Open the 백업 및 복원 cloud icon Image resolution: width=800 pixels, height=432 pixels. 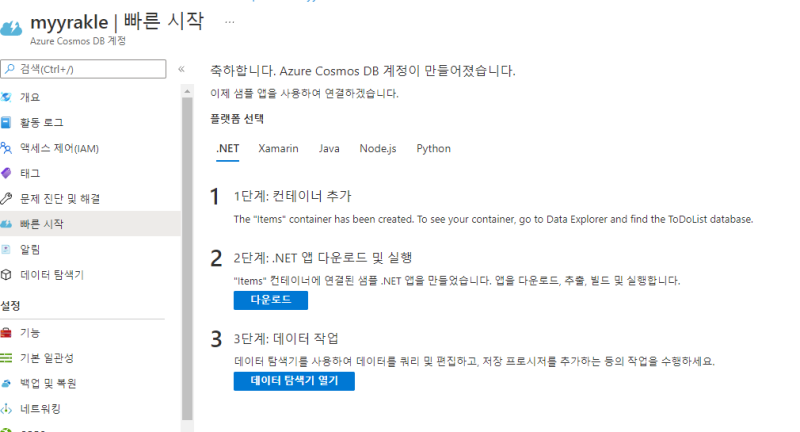coord(7,383)
